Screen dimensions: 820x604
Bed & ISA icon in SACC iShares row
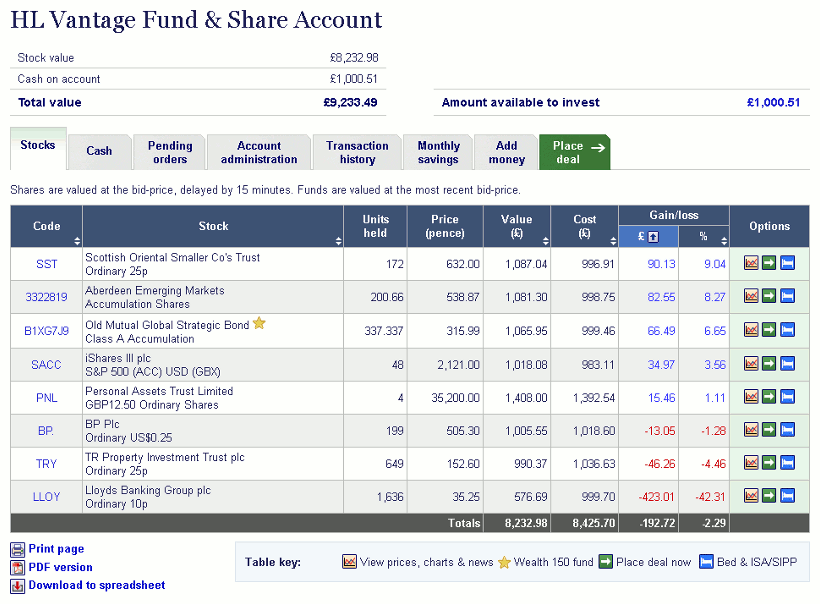(787, 363)
